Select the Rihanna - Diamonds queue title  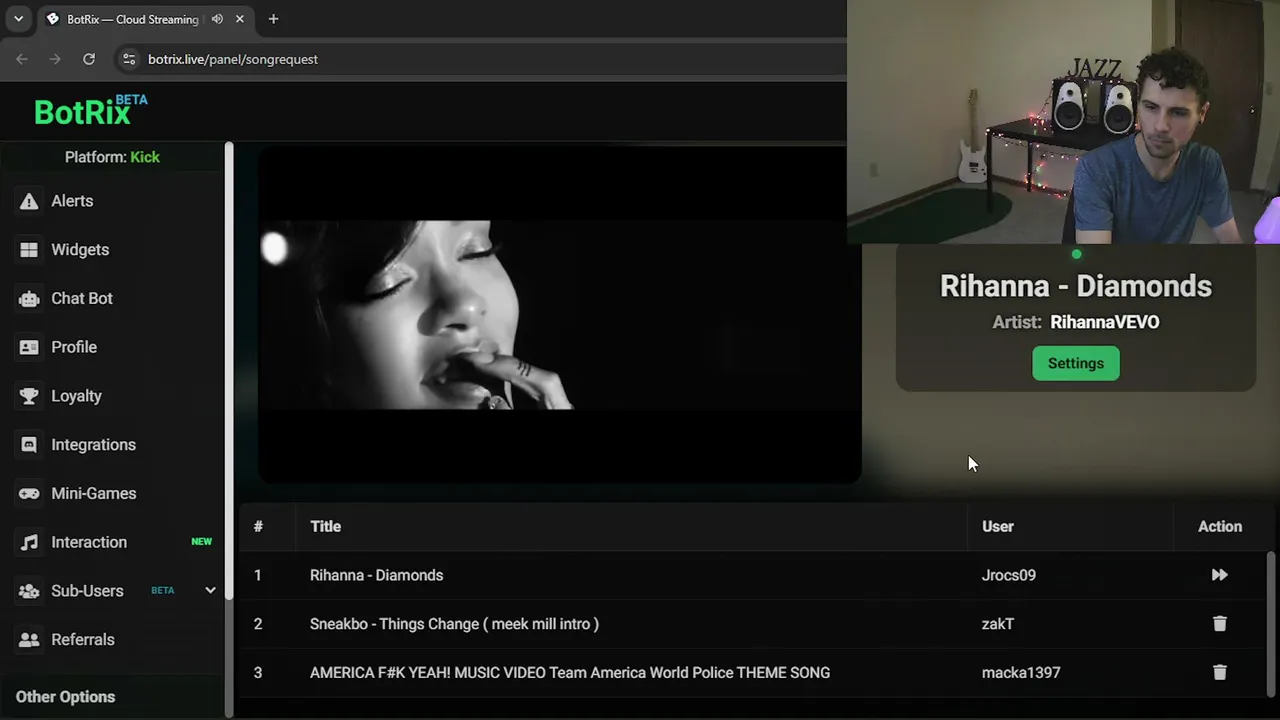[376, 575]
